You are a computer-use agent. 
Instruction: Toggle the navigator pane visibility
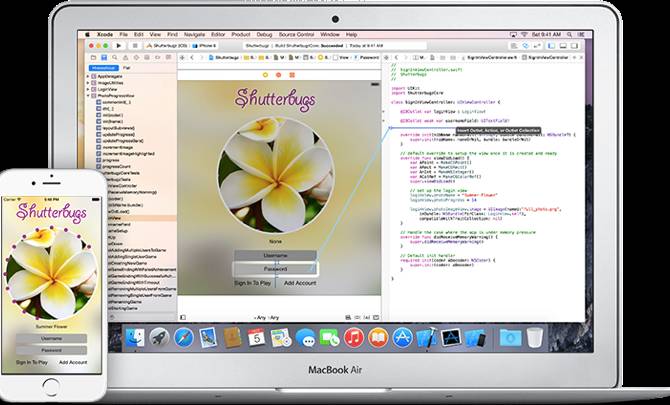[x=552, y=45]
